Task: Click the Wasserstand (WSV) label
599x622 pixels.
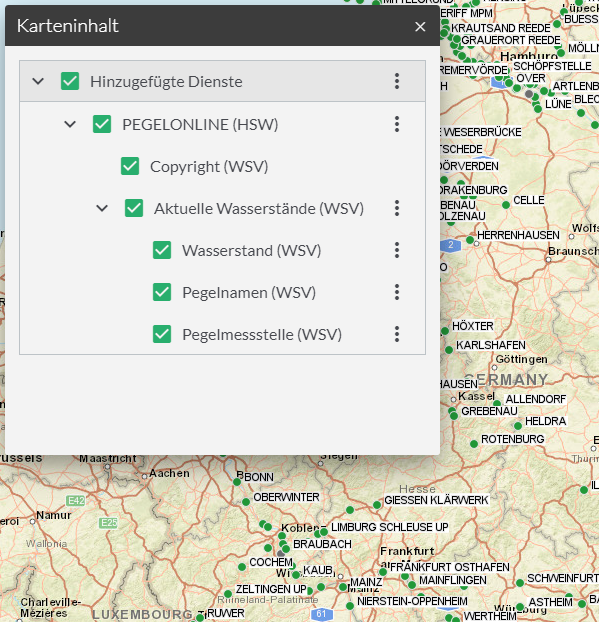Action: [x=252, y=251]
